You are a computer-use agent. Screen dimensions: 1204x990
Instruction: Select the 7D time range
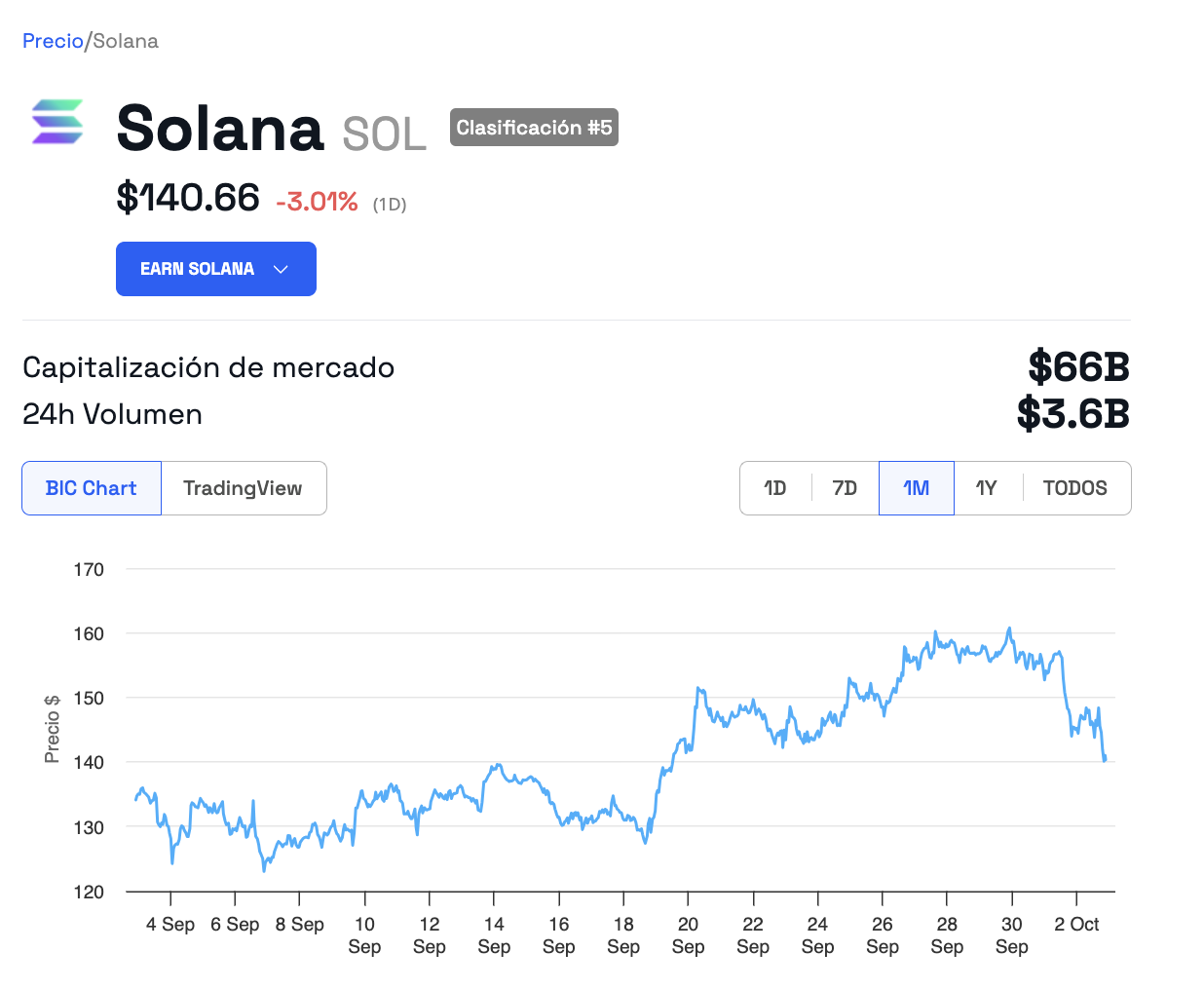click(x=845, y=488)
